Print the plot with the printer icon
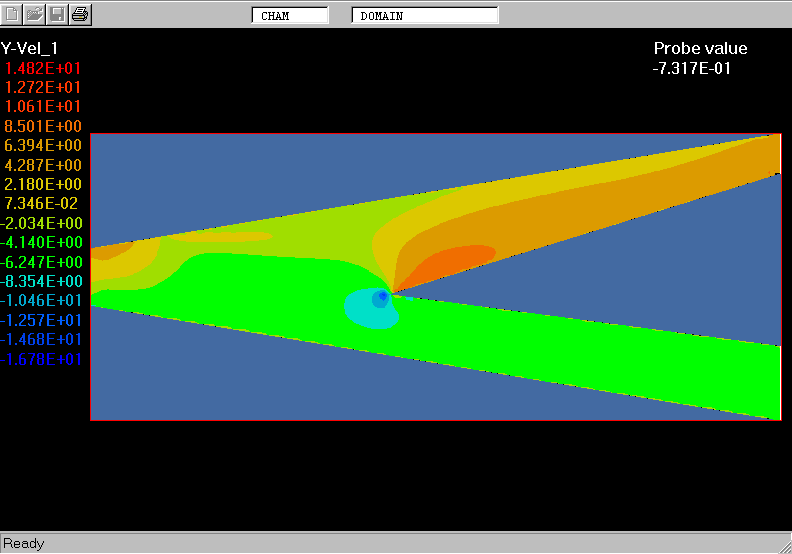Viewport: 792px width, 554px height. pos(81,14)
